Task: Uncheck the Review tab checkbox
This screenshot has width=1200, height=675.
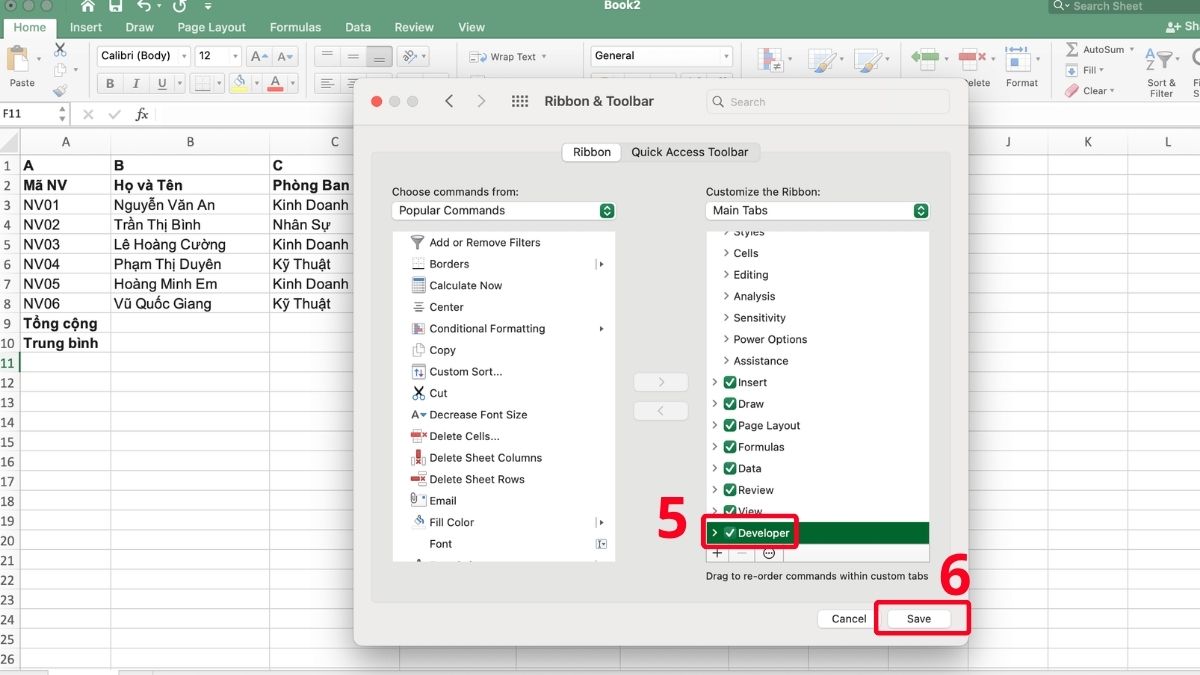Action: click(x=730, y=490)
